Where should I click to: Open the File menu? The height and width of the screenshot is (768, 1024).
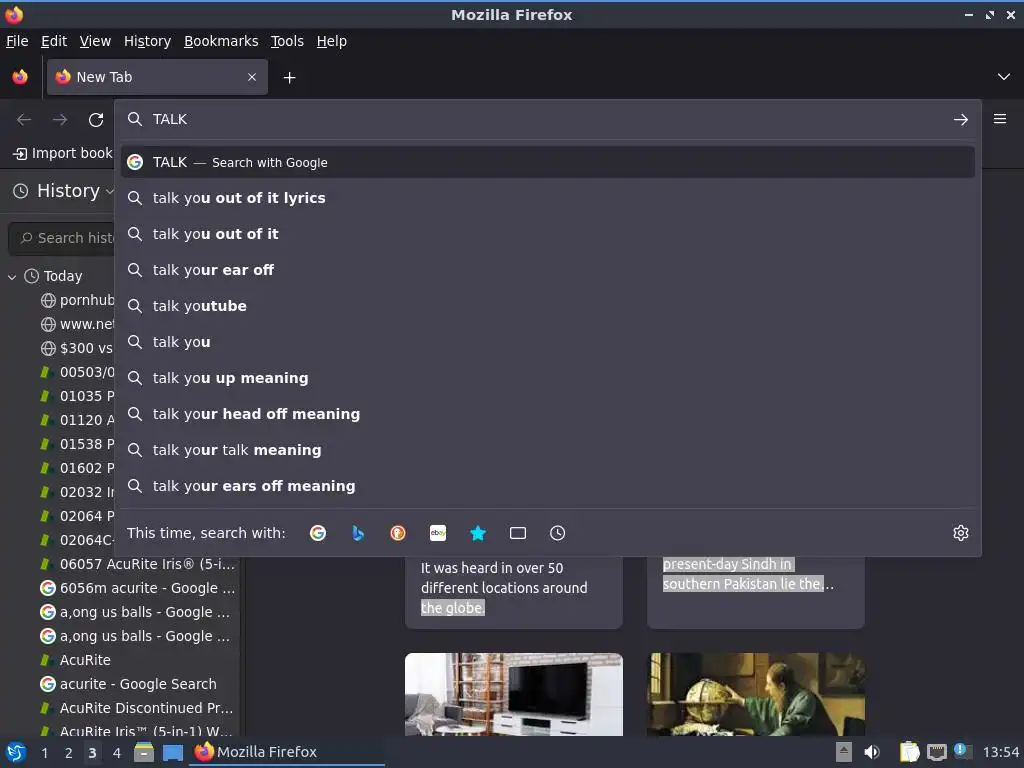pos(17,41)
